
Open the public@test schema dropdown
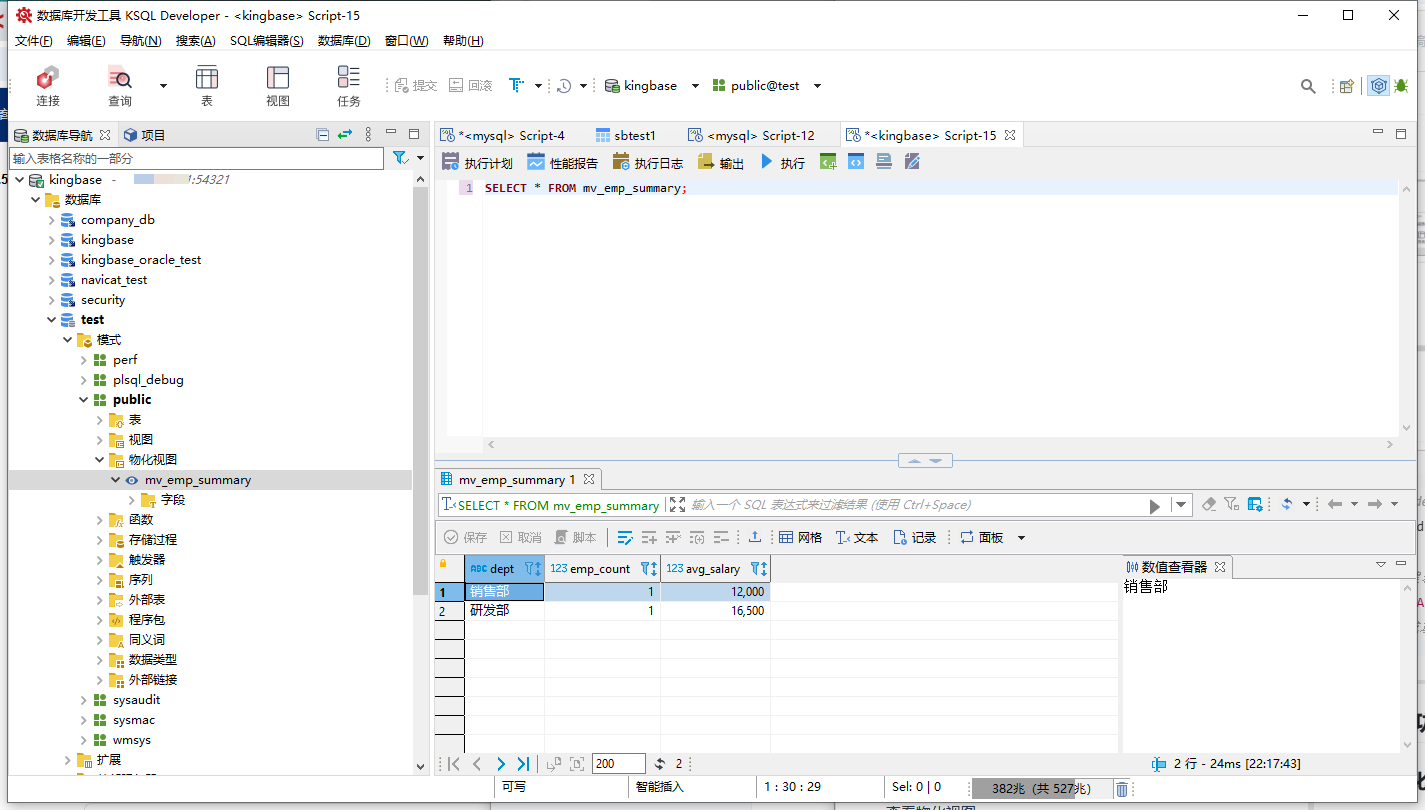(817, 86)
